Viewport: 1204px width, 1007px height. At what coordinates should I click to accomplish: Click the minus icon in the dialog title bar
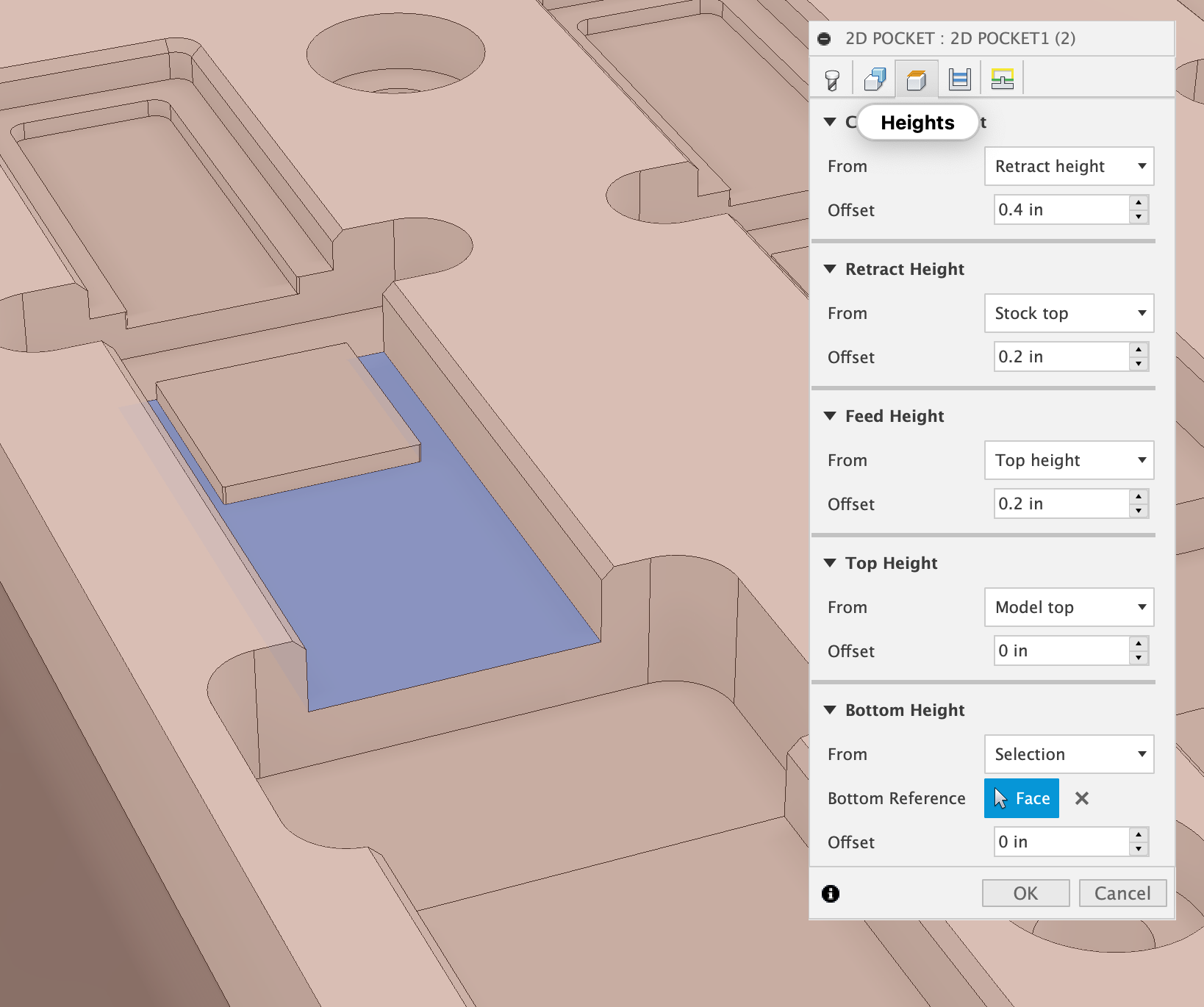pyautogui.click(x=824, y=38)
